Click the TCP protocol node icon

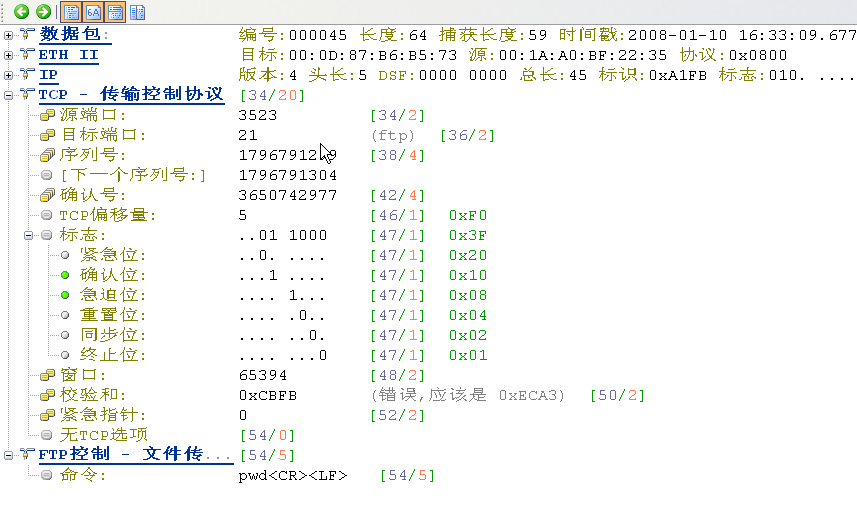(26, 94)
